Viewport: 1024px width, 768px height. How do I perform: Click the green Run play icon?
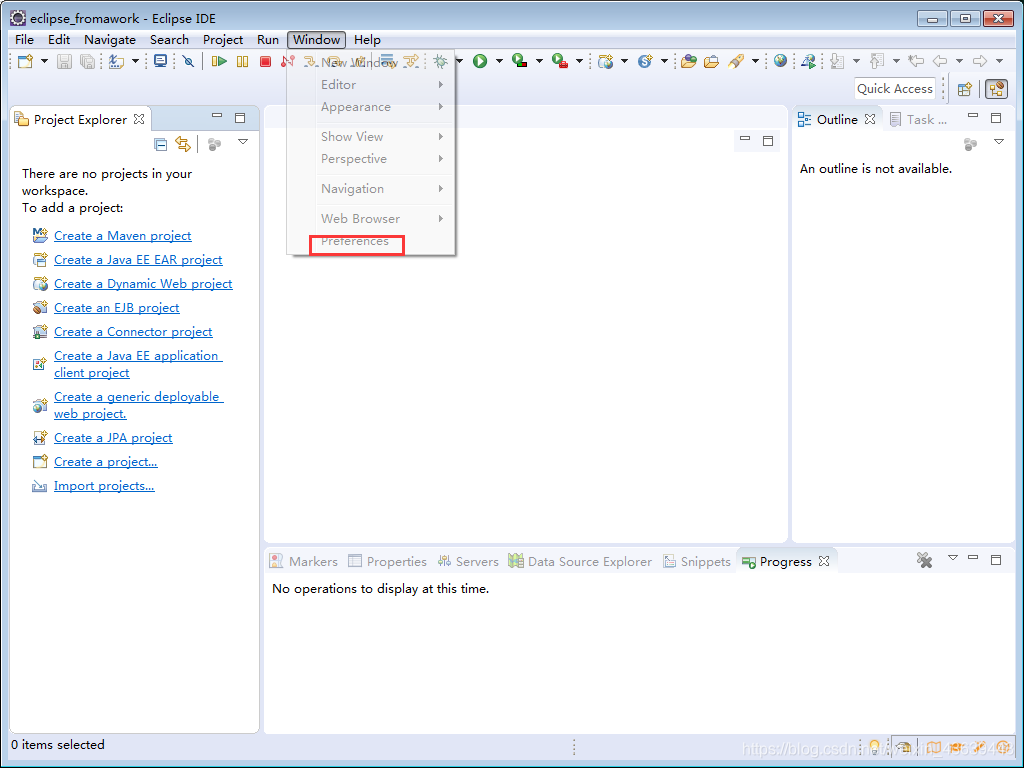coord(480,61)
